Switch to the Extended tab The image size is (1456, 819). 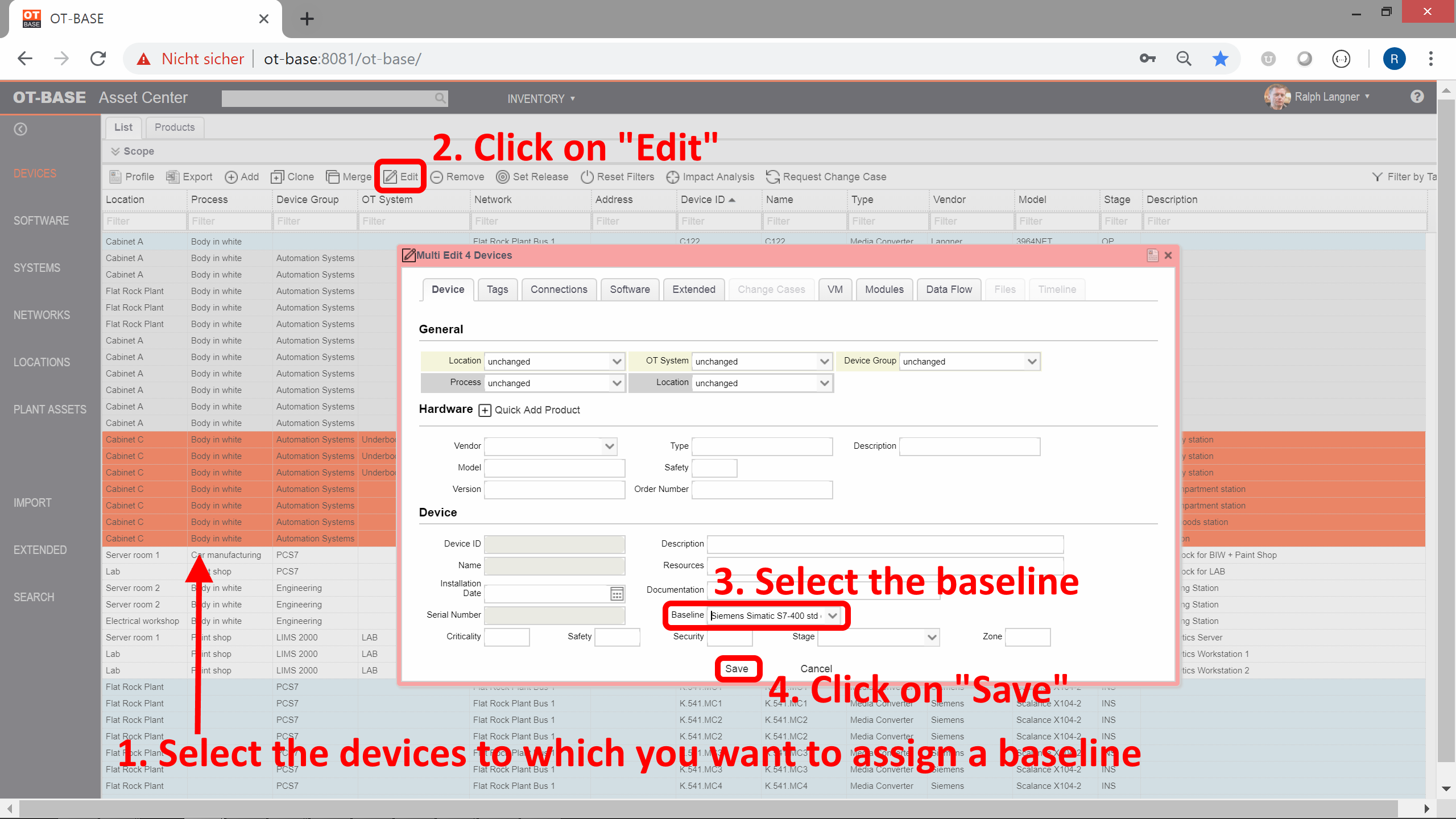point(694,289)
